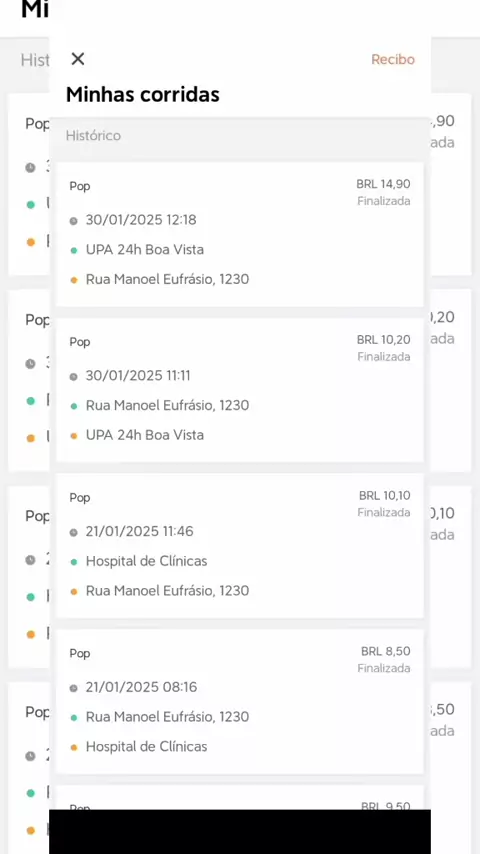This screenshot has height=854, width=480.
Task: Click the clock icon beside 30/01/2025 12:18
Action: 74,221
